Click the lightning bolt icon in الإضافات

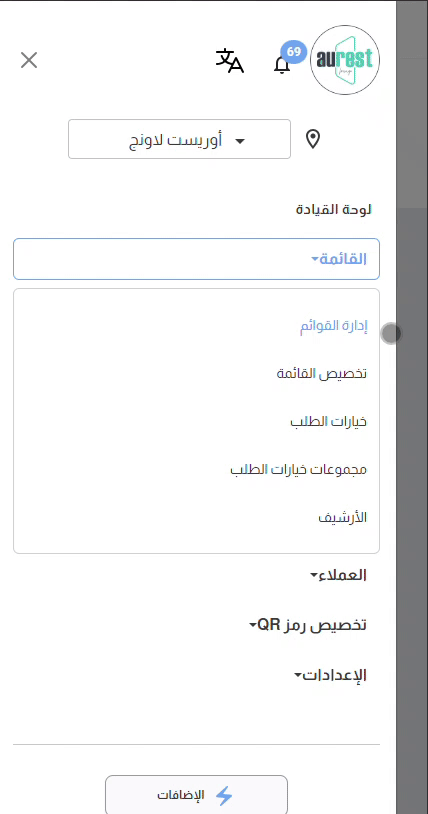pos(224,795)
